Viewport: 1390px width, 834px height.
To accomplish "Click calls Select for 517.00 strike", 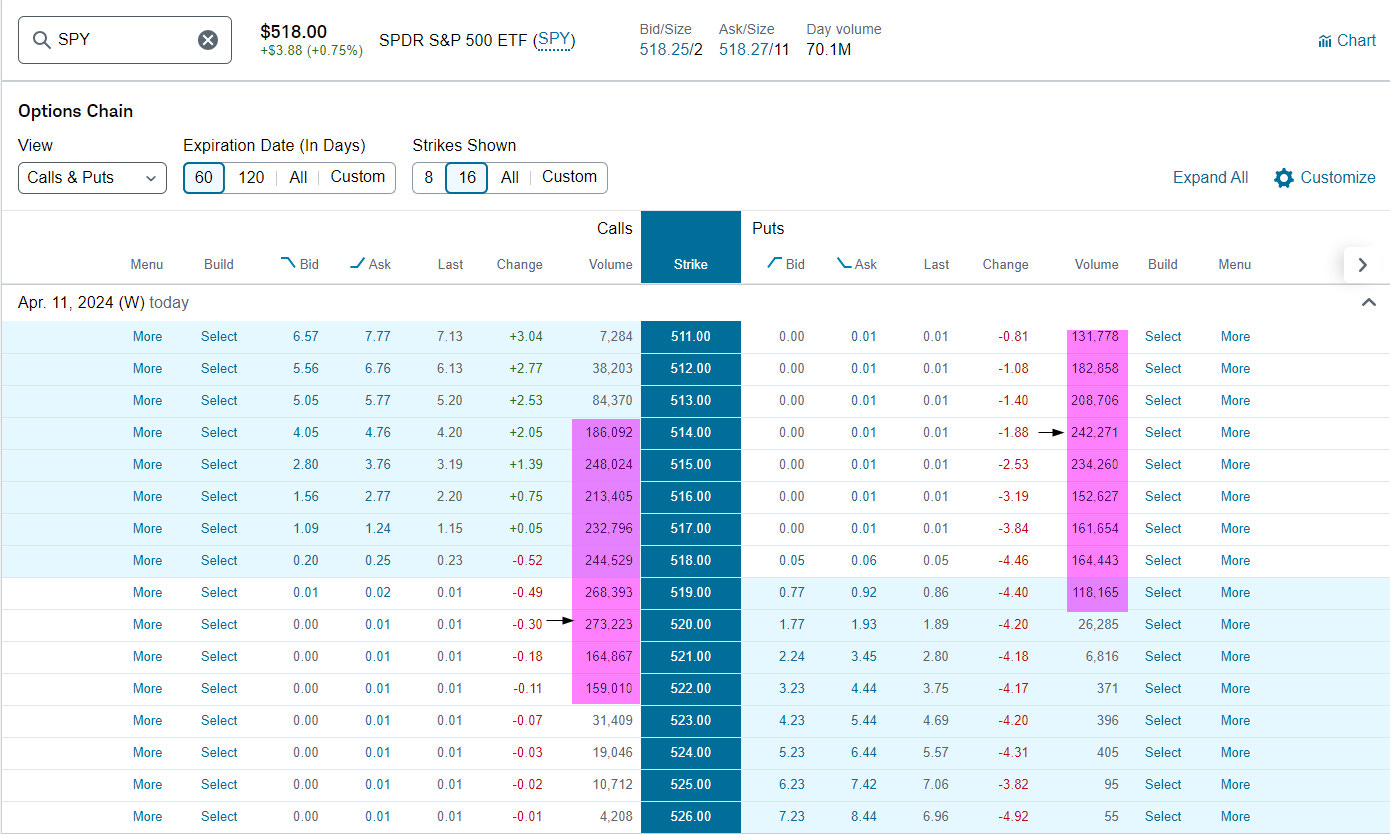I will 219,529.
